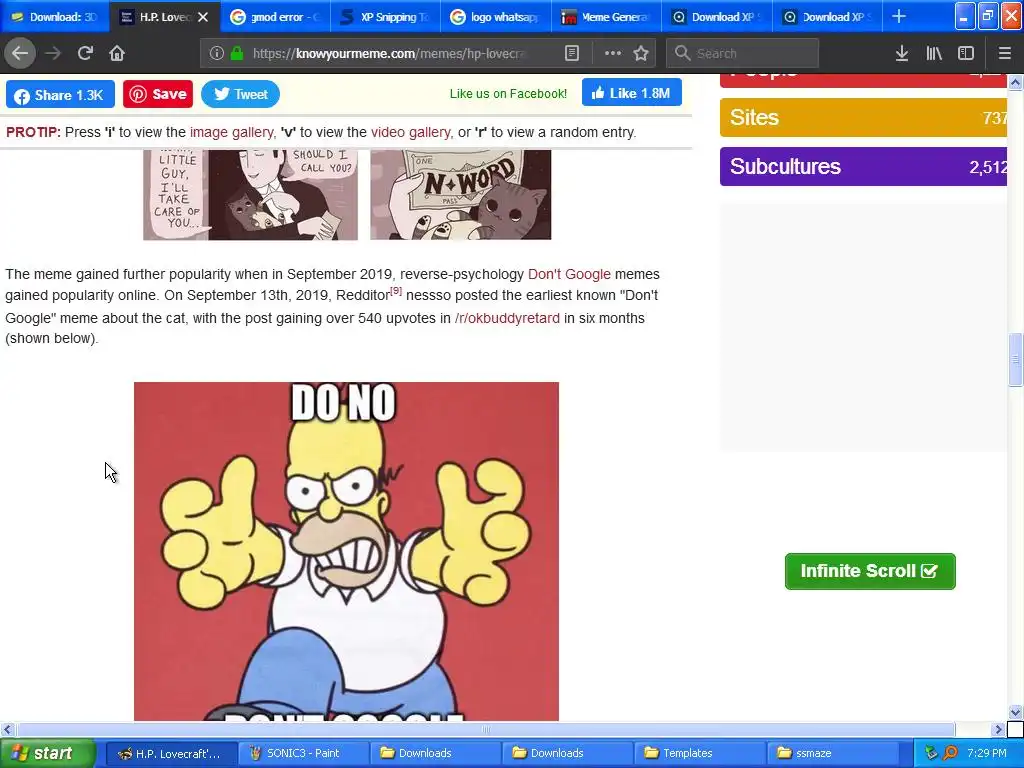
Task: Close the H.P. Lovecraft tab
Action: [x=203, y=17]
